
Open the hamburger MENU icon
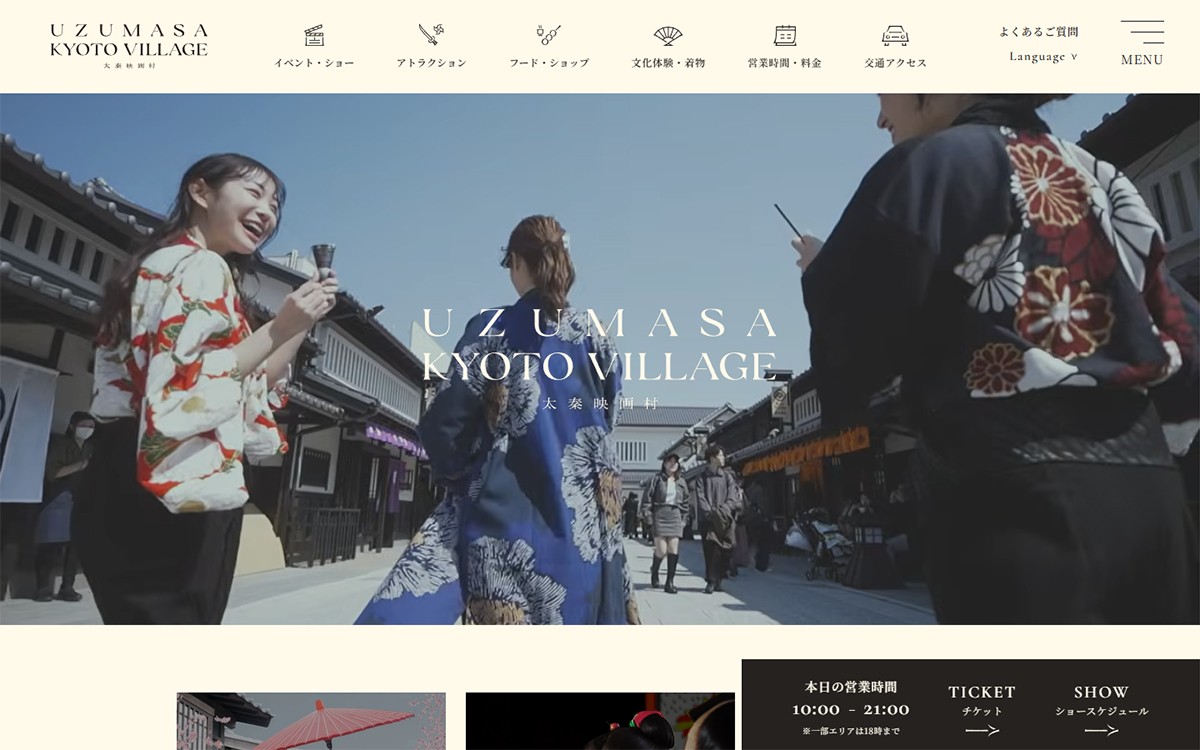[x=1142, y=32]
